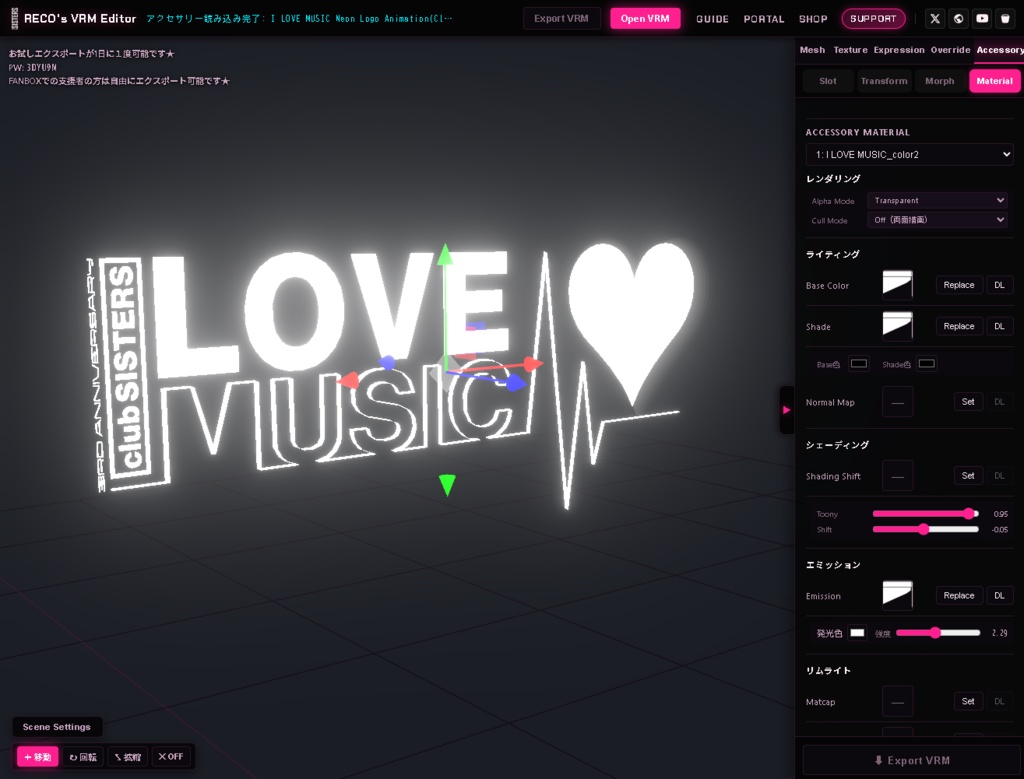This screenshot has width=1024, height=779.
Task: Click the globe website icon
Action: (x=958, y=18)
